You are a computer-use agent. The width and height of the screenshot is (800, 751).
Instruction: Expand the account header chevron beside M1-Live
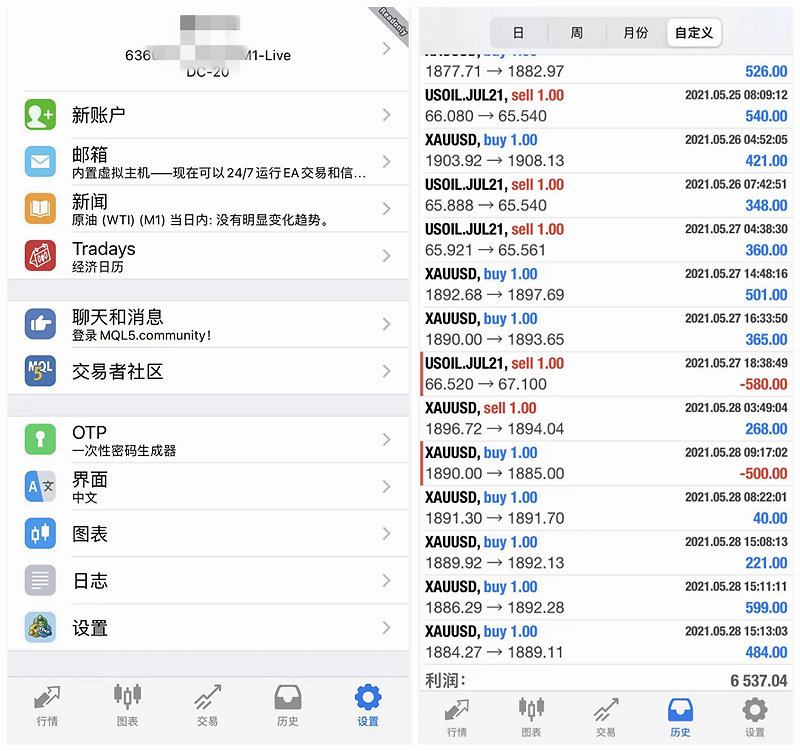(387, 48)
